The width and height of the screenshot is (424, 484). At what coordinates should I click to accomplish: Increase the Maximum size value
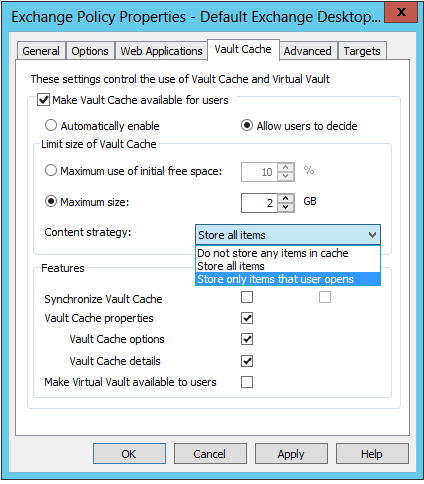286,198
